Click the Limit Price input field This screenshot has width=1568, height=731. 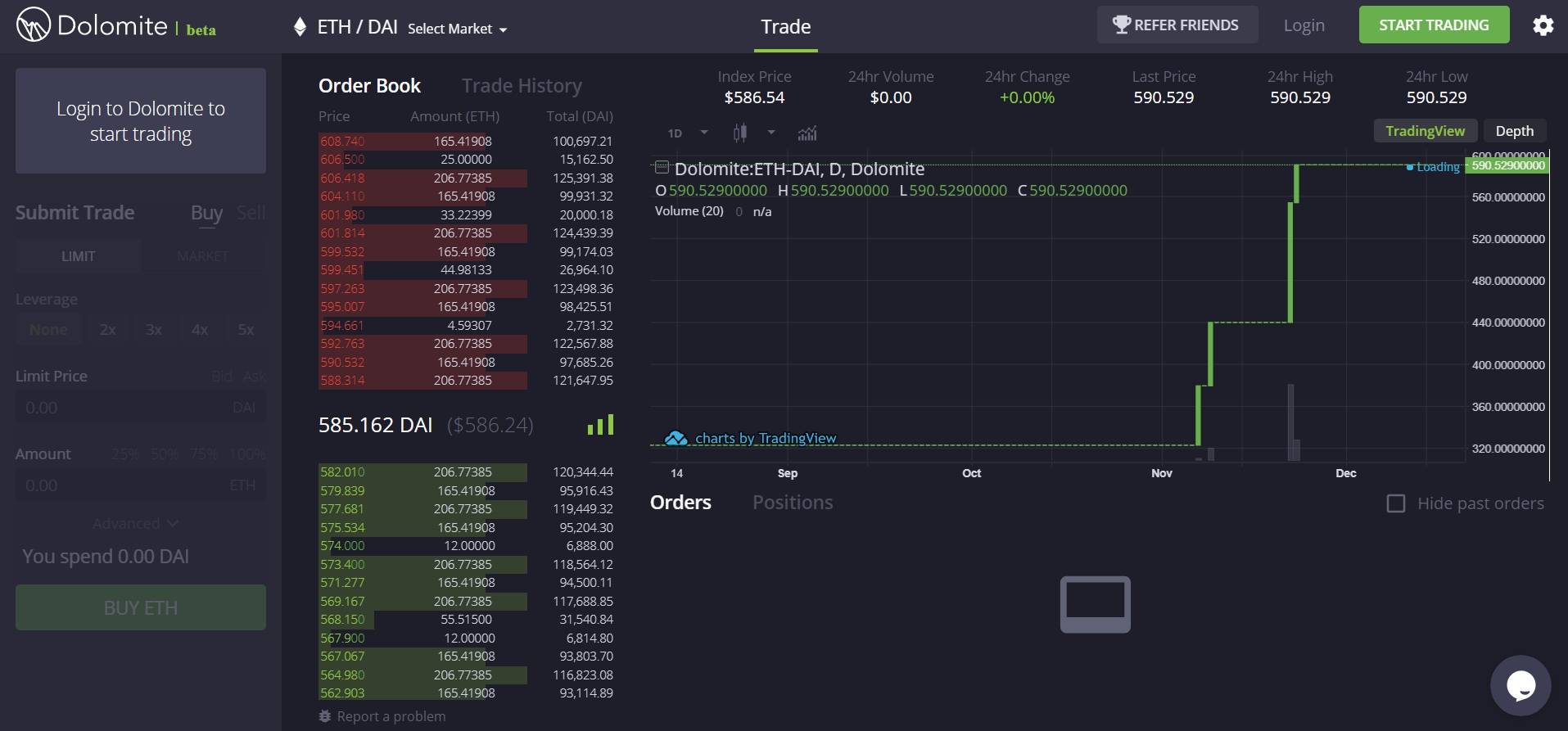[141, 408]
